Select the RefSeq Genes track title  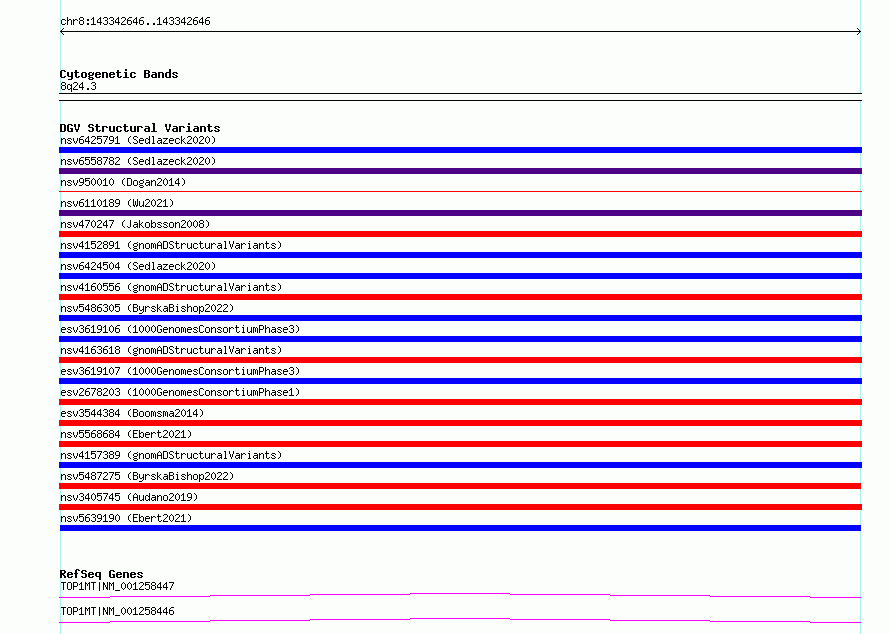click(x=101, y=574)
